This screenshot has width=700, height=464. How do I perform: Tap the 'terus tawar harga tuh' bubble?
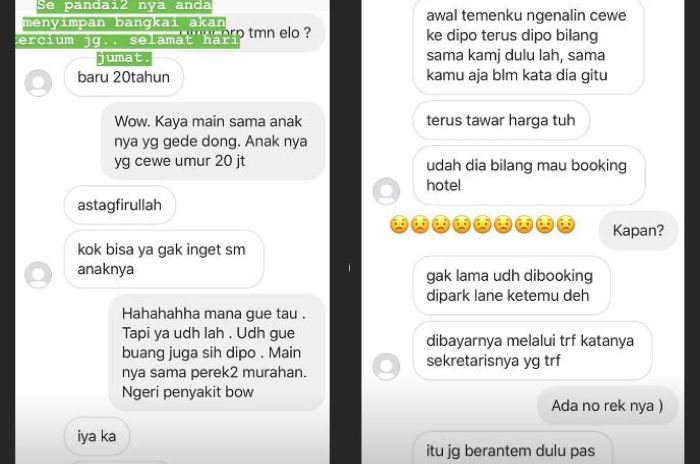coord(501,120)
